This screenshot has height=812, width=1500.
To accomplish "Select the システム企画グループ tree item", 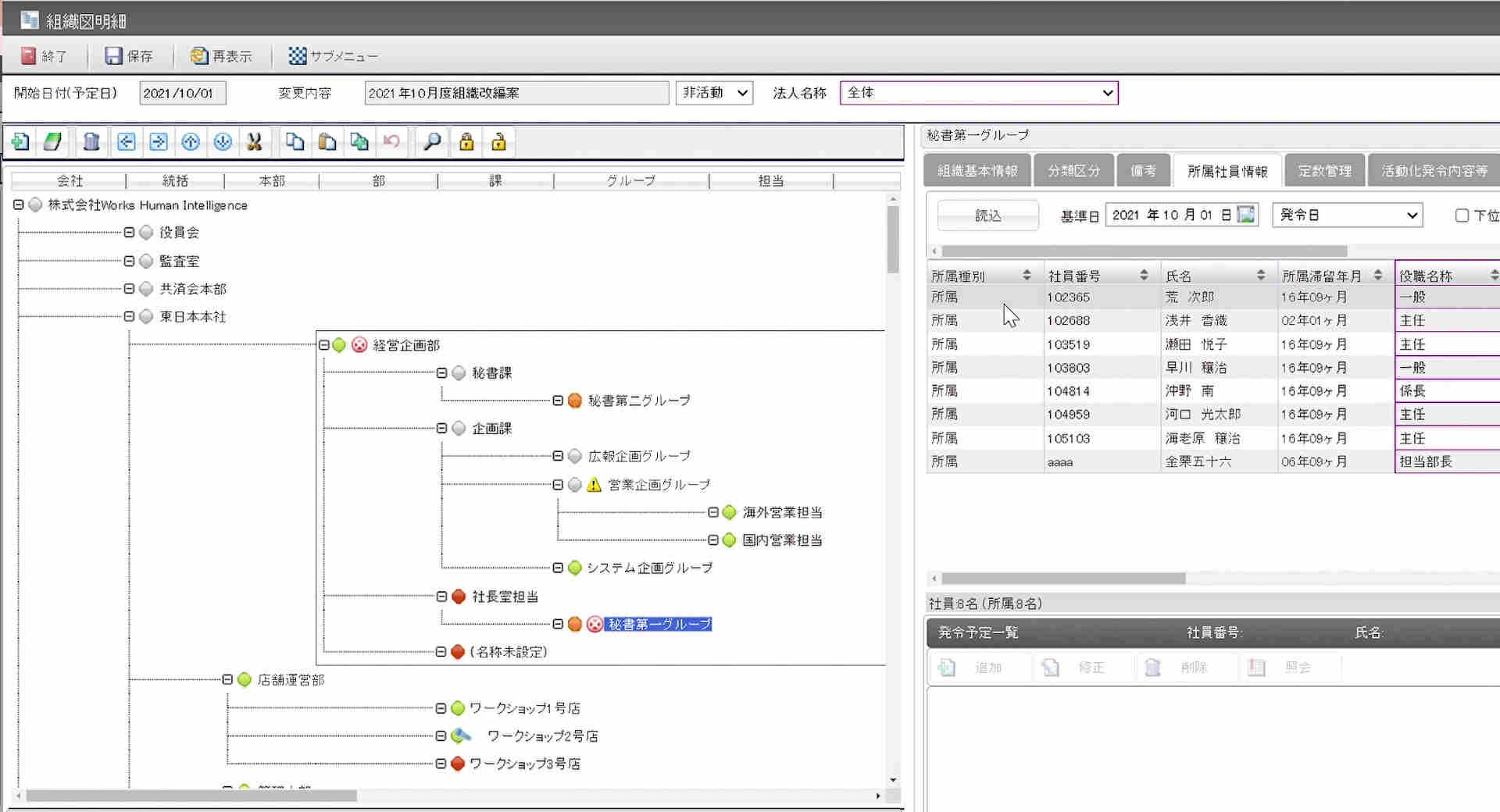I will 650,568.
